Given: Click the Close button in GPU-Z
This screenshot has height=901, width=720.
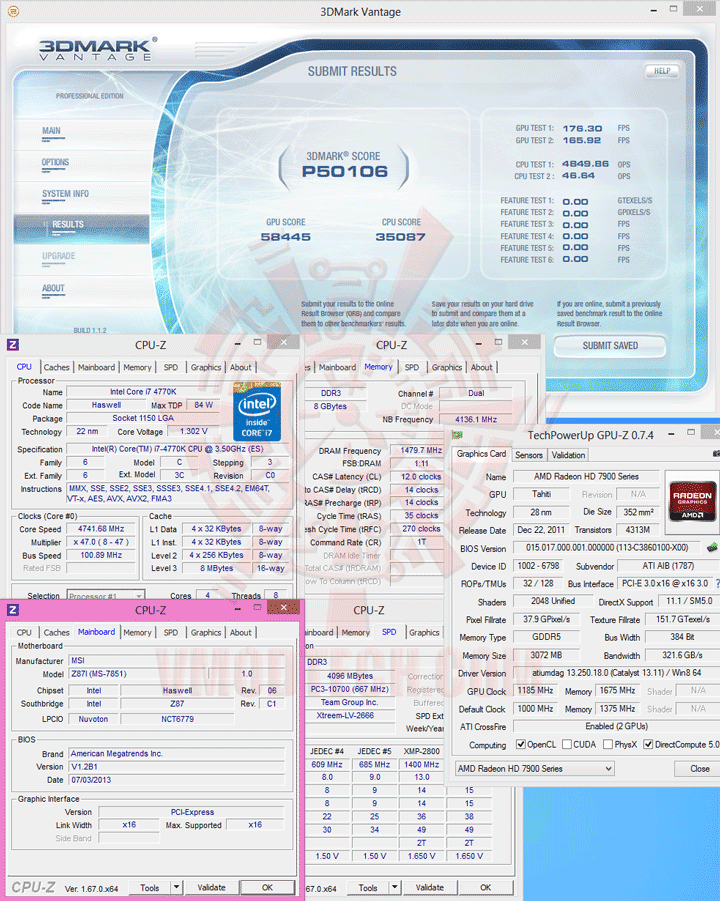Looking at the screenshot, I should (699, 769).
